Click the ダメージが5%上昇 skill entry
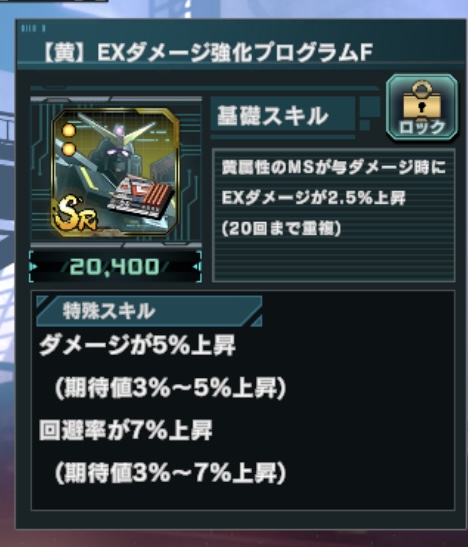The height and width of the screenshot is (547, 468). [x=137, y=346]
